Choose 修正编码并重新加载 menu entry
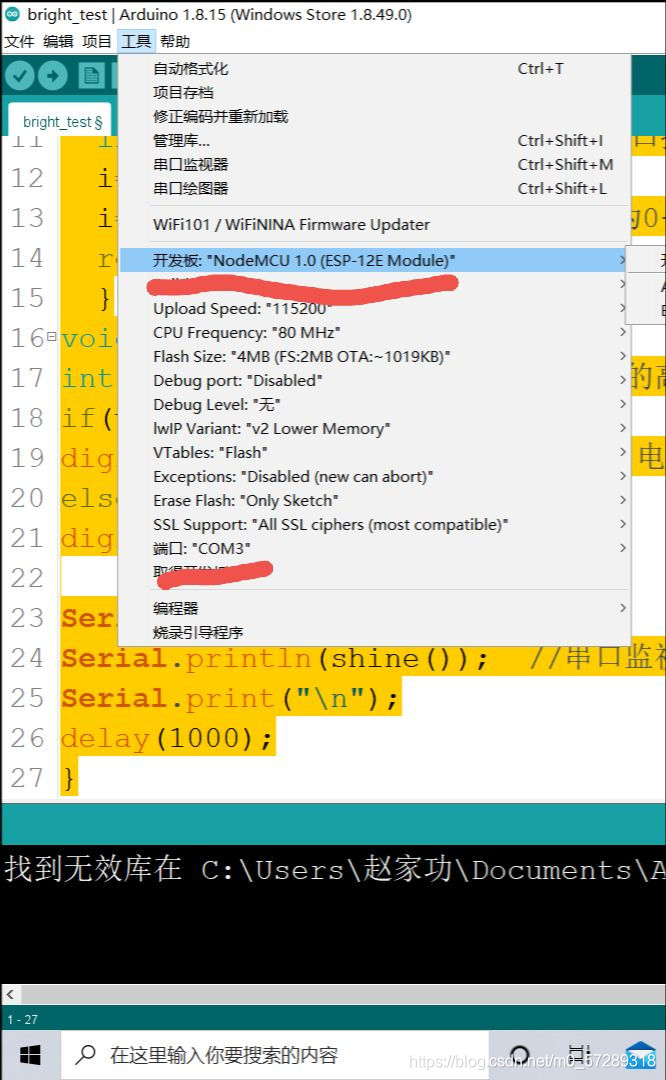The width and height of the screenshot is (666, 1080). tap(374, 116)
